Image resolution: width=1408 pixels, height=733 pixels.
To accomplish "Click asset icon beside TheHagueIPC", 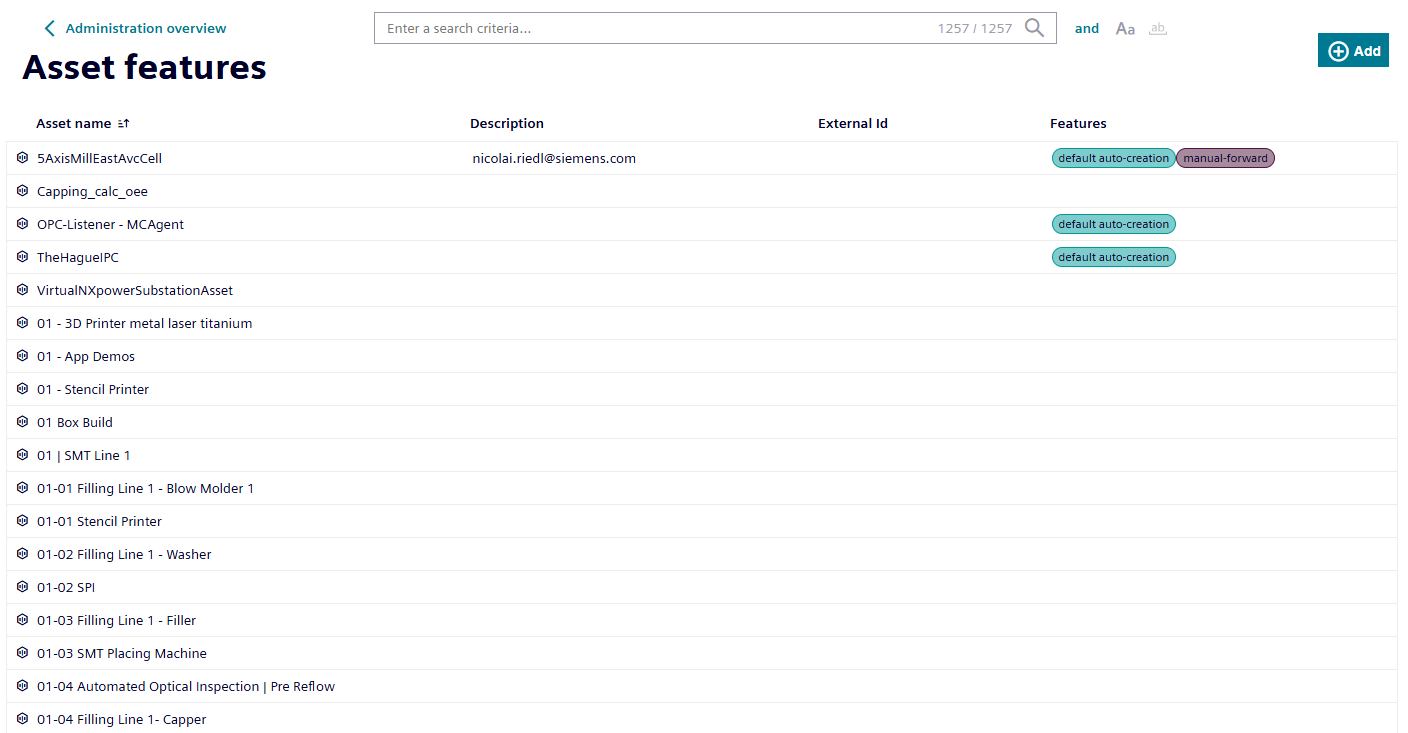I will click(23, 257).
